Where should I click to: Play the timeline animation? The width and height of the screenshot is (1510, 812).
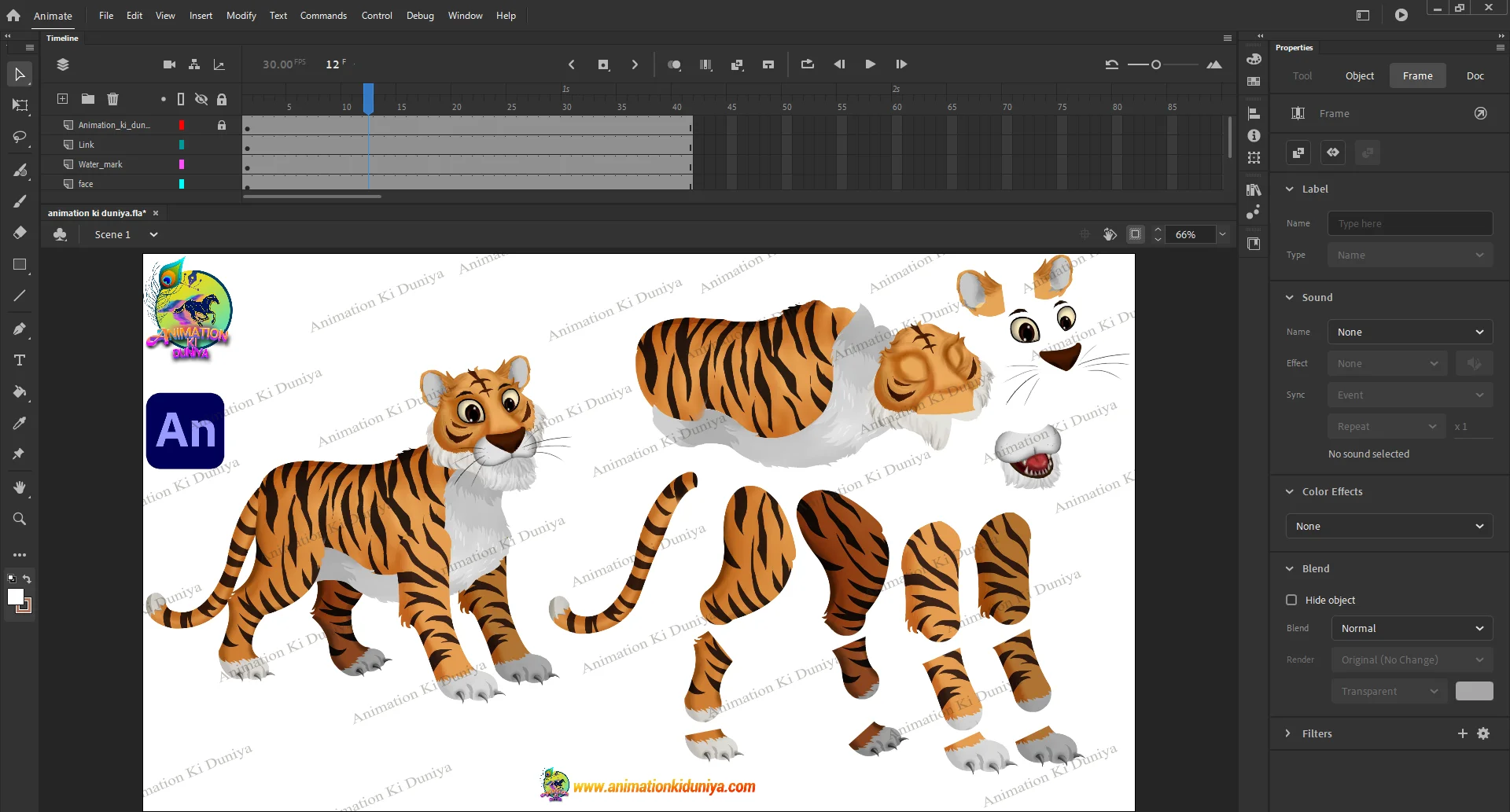click(870, 64)
